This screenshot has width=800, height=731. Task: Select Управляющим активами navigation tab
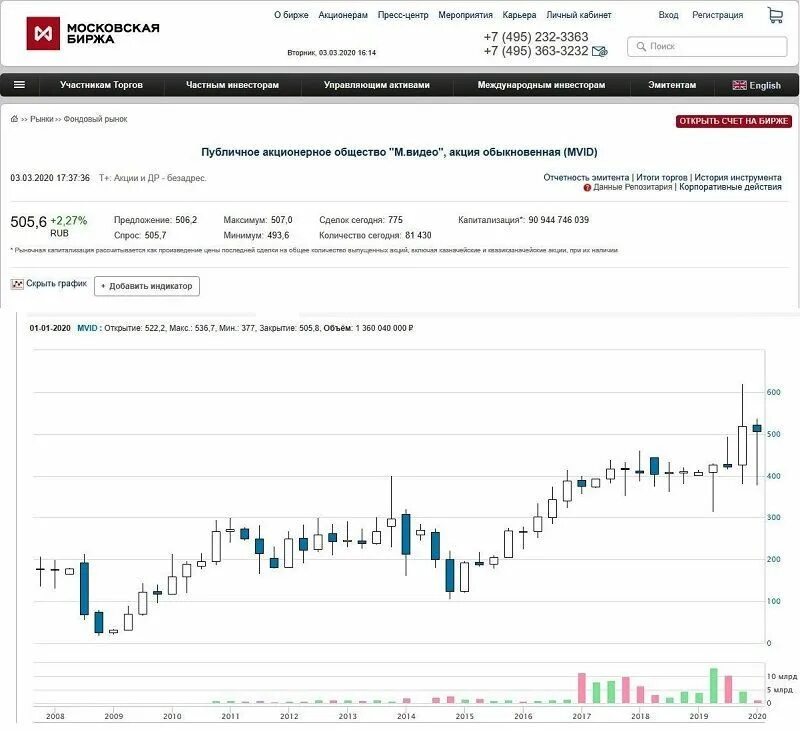(x=377, y=85)
